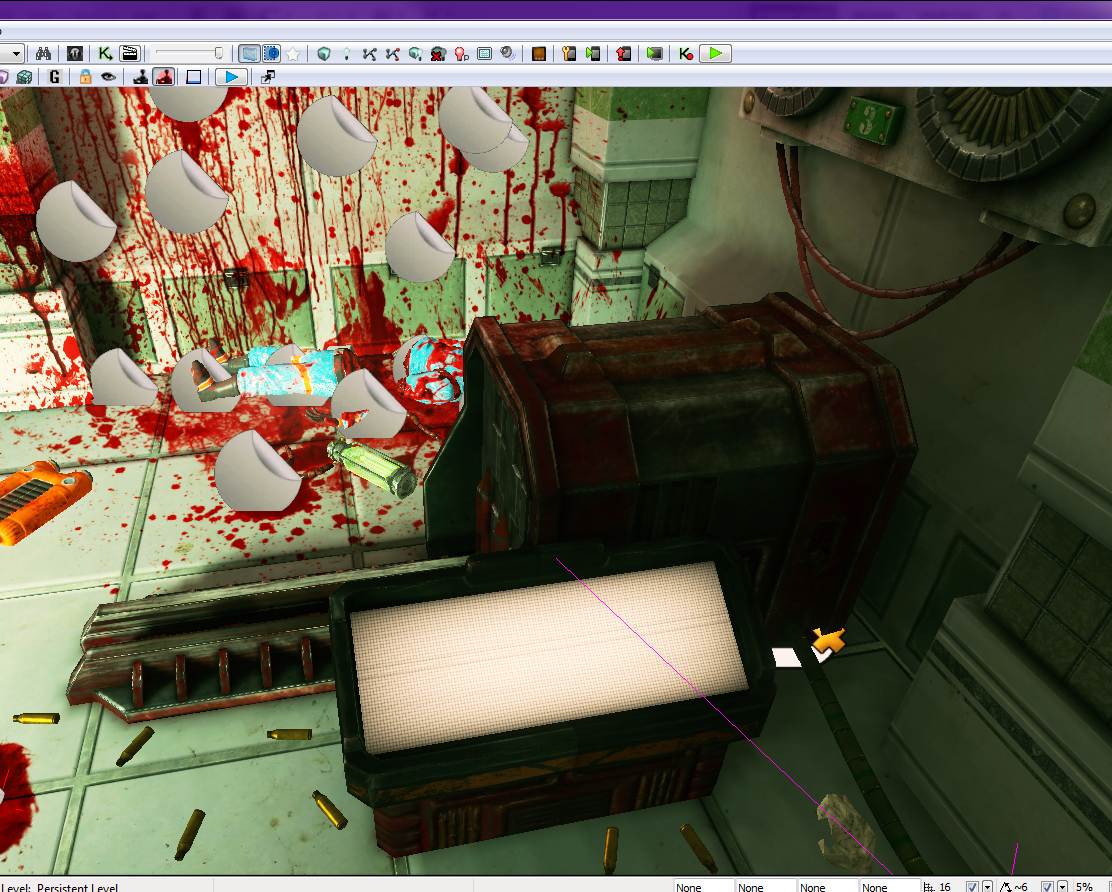Click the red X build icon

point(438,54)
